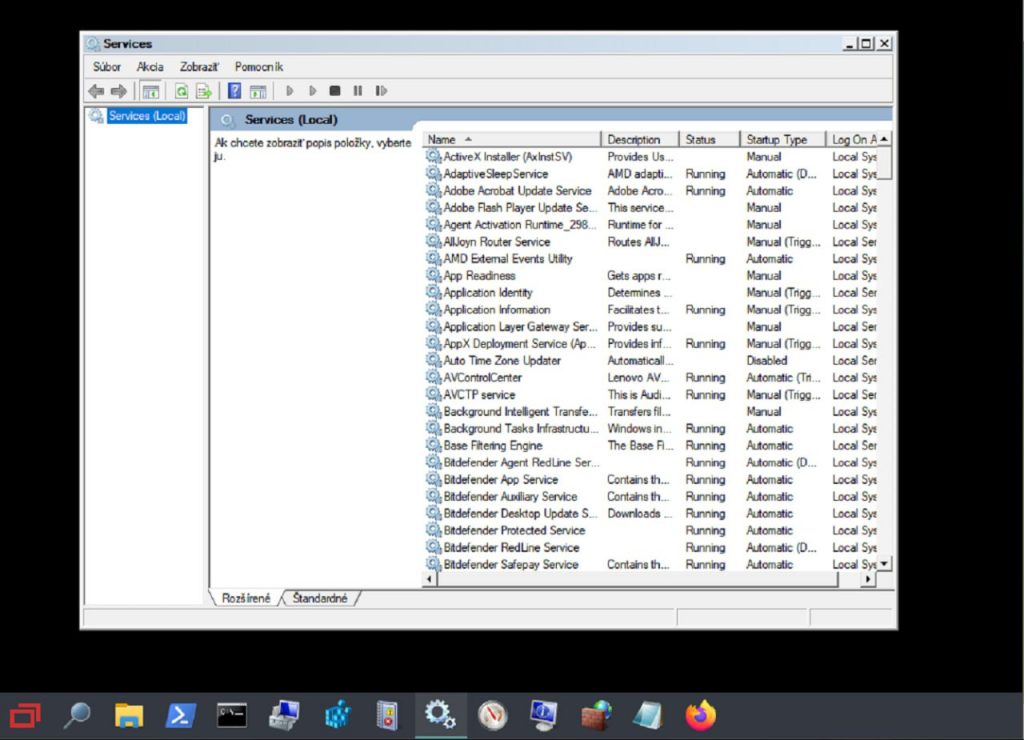Click the Start Service play icon
This screenshot has height=740, width=1024.
tap(290, 91)
